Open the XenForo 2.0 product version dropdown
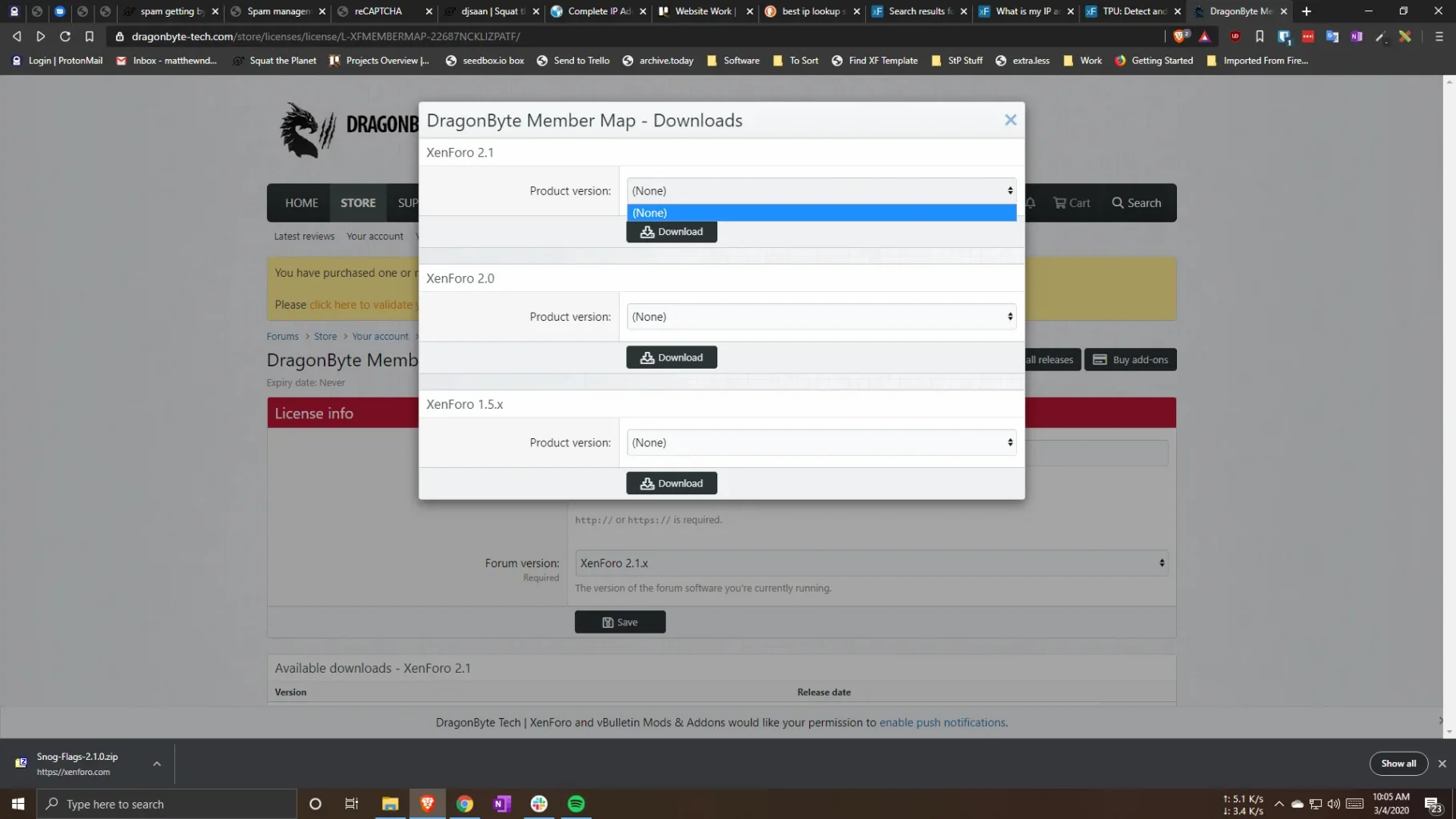The width and height of the screenshot is (1456, 819). click(821, 317)
